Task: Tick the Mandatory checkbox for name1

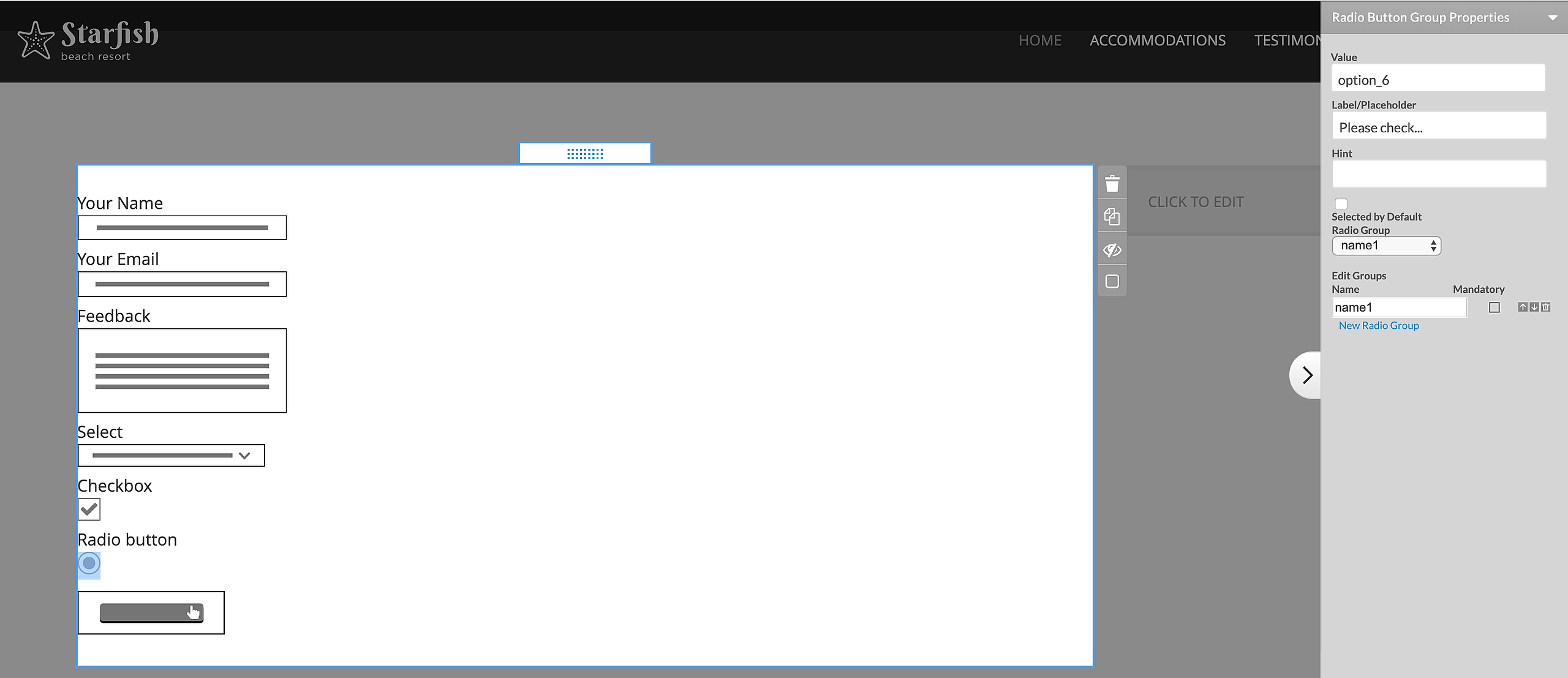Action: 1494,307
